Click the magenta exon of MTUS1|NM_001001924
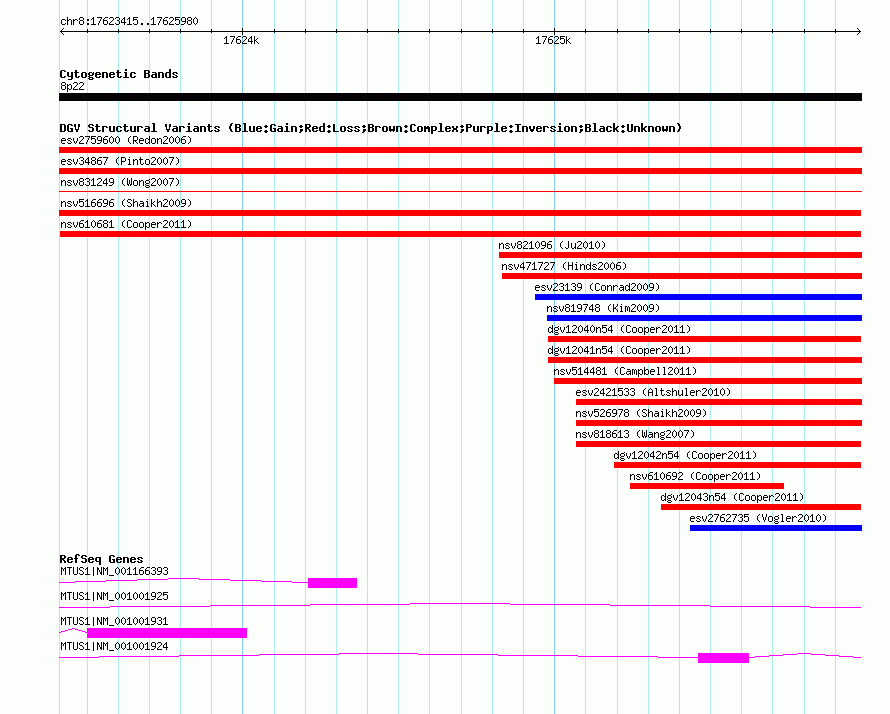Image resolution: width=890 pixels, height=714 pixels. (x=723, y=658)
